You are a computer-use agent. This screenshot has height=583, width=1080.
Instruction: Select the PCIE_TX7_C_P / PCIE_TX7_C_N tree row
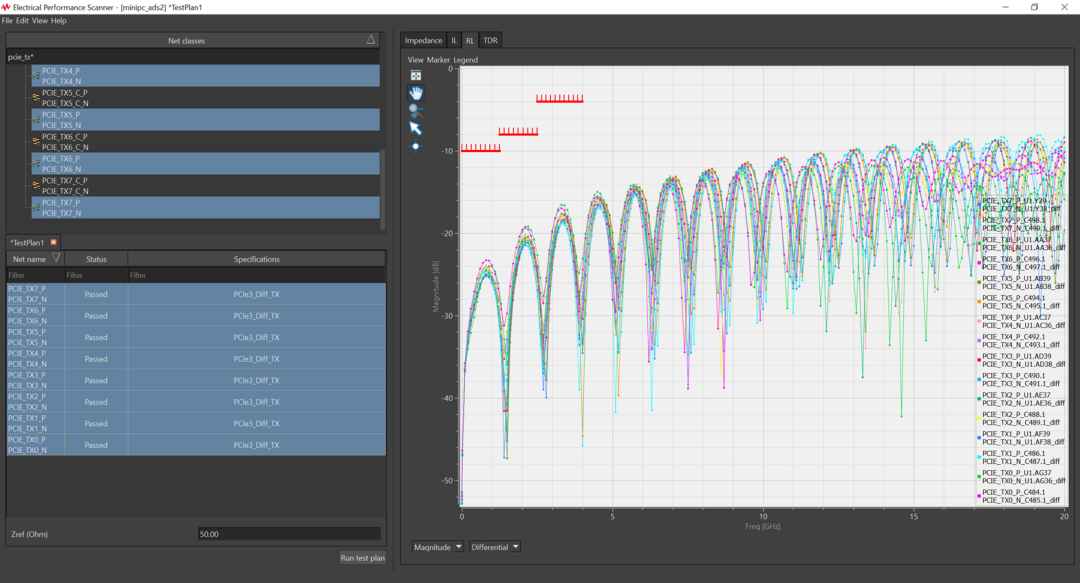coord(205,185)
